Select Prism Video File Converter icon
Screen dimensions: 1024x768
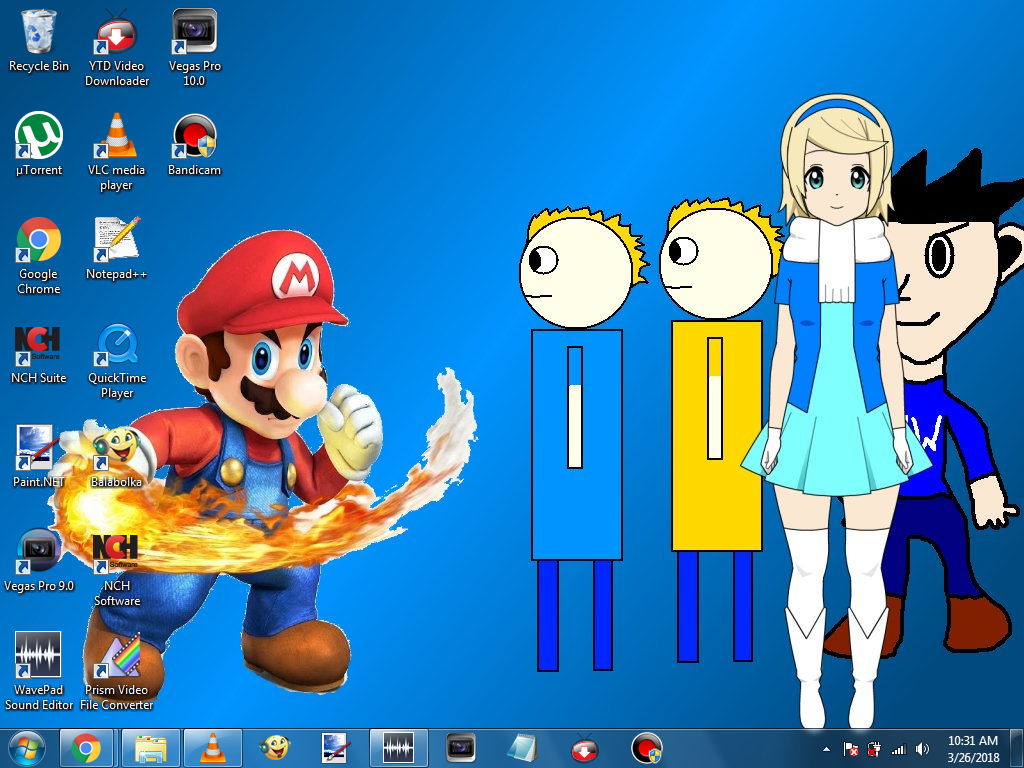116,671
